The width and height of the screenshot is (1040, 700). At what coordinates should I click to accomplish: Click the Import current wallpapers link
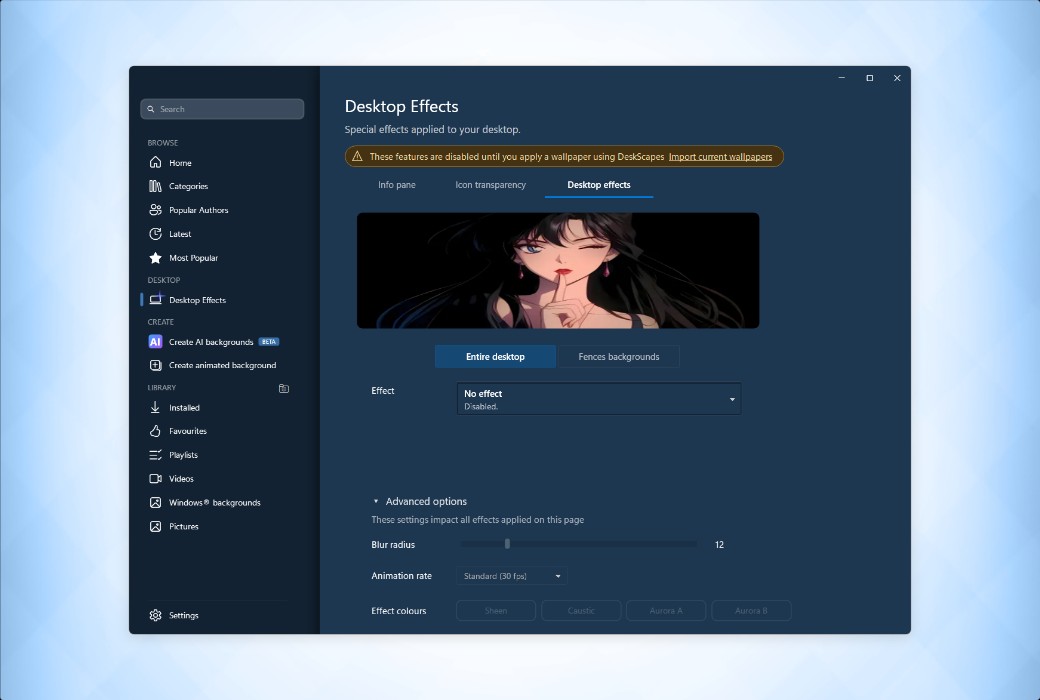720,157
